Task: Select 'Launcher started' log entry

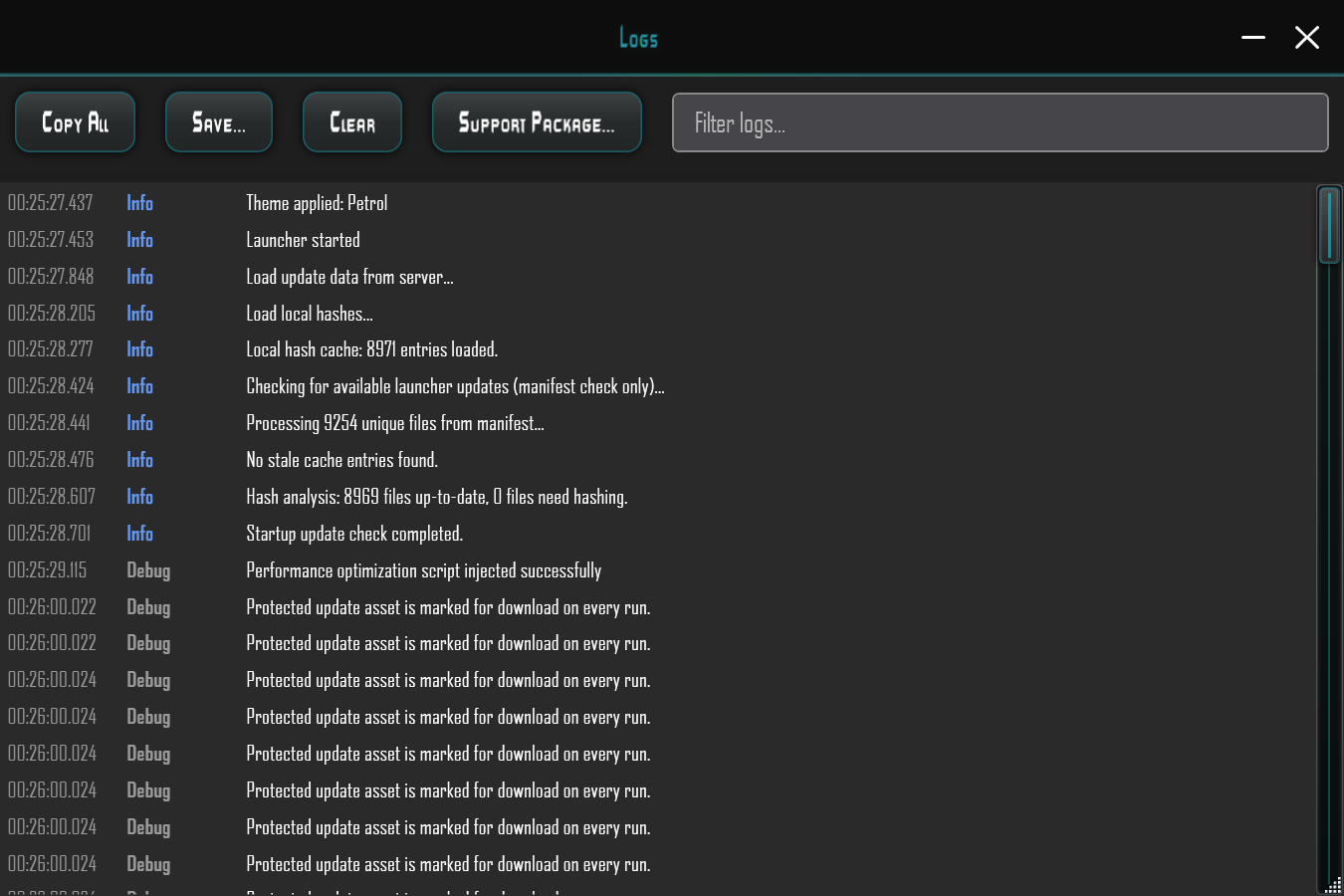Action: tap(303, 240)
